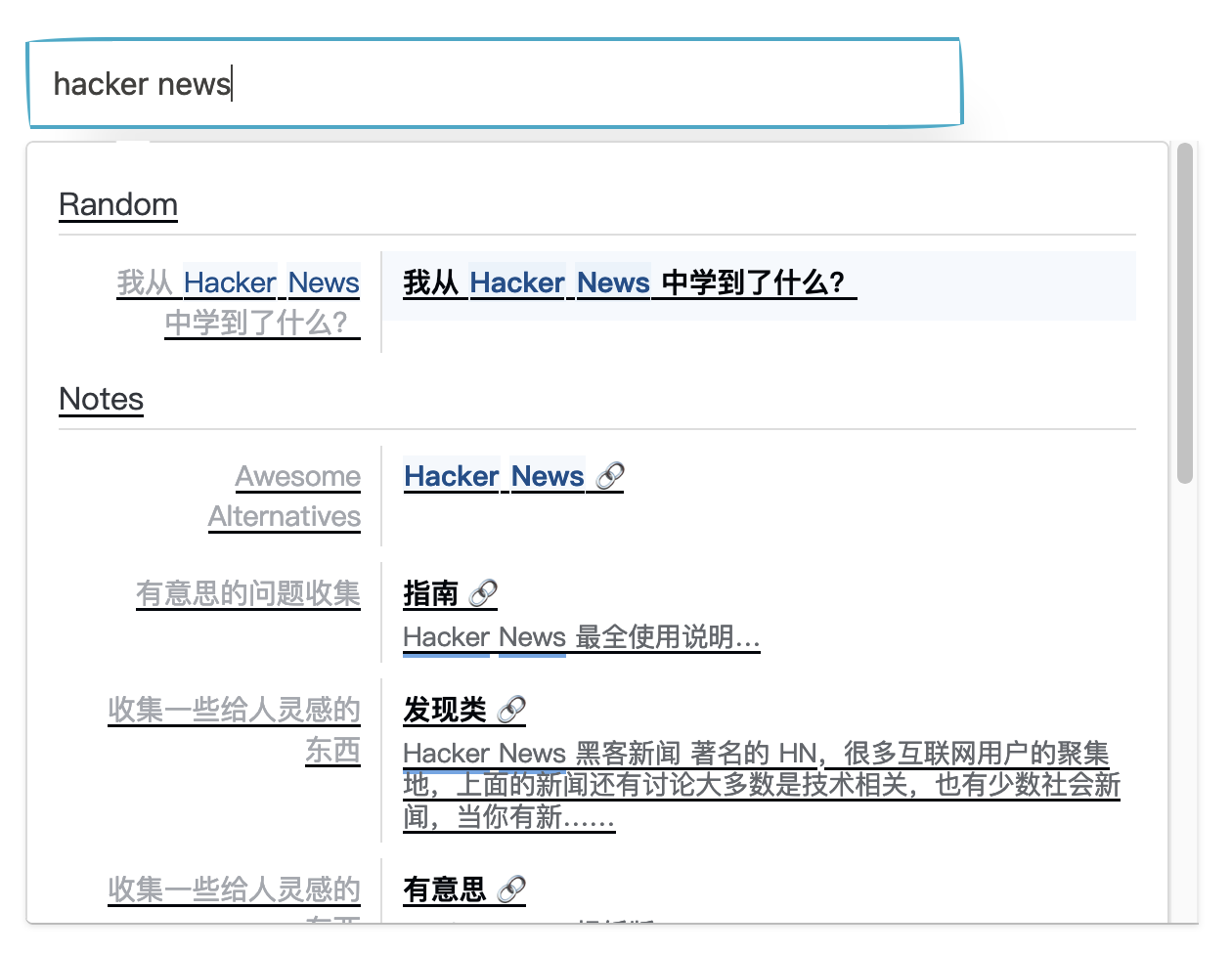Open the Hacker News heading result

pyautogui.click(x=494, y=476)
